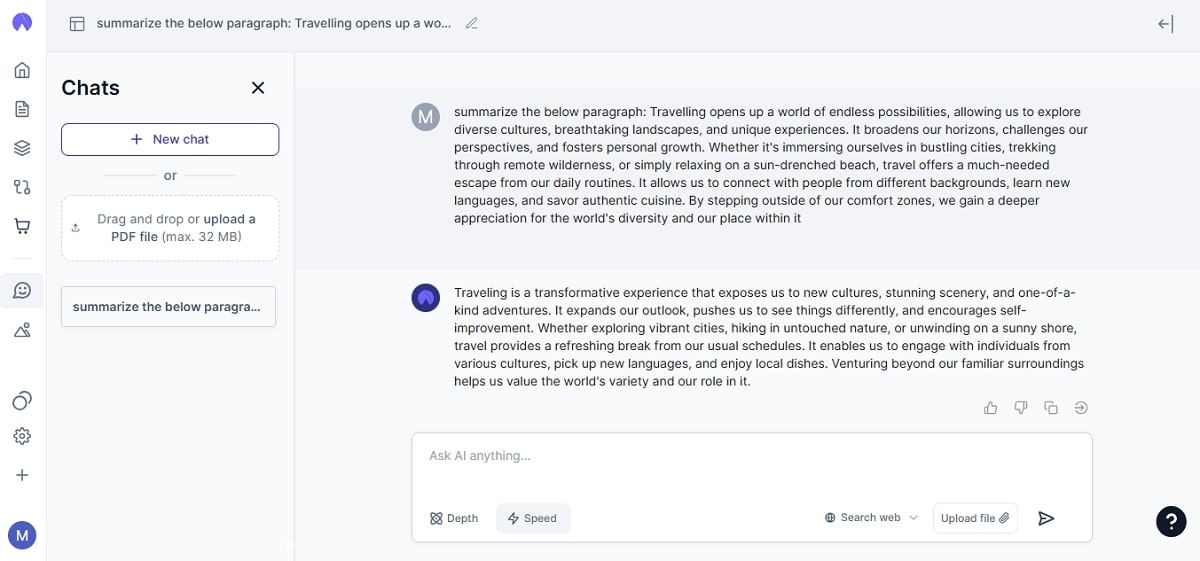The height and width of the screenshot is (561, 1200).
Task: Open the shopping cart sidebar icon
Action: pyautogui.click(x=22, y=226)
